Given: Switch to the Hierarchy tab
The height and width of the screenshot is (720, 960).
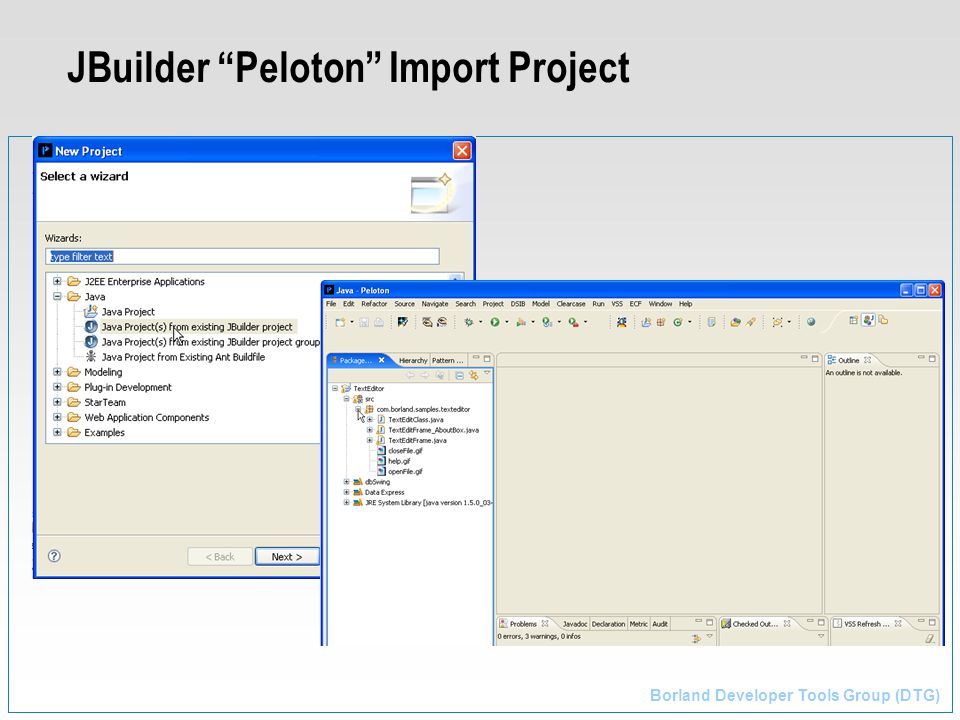Looking at the screenshot, I should tap(413, 361).
